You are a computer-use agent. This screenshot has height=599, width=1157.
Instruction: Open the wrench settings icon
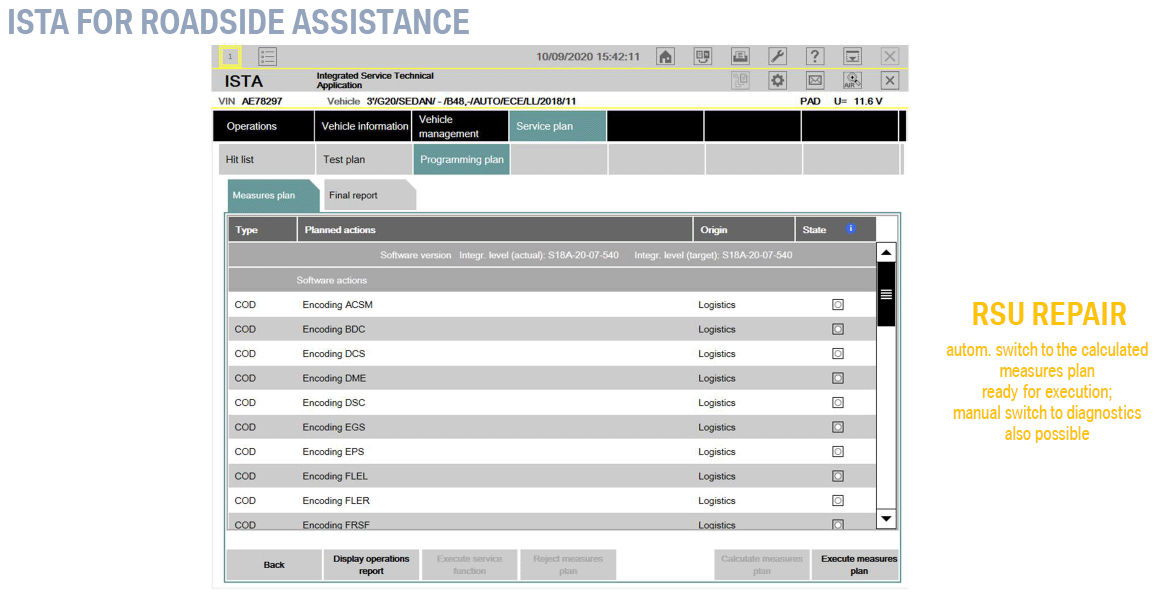(778, 57)
